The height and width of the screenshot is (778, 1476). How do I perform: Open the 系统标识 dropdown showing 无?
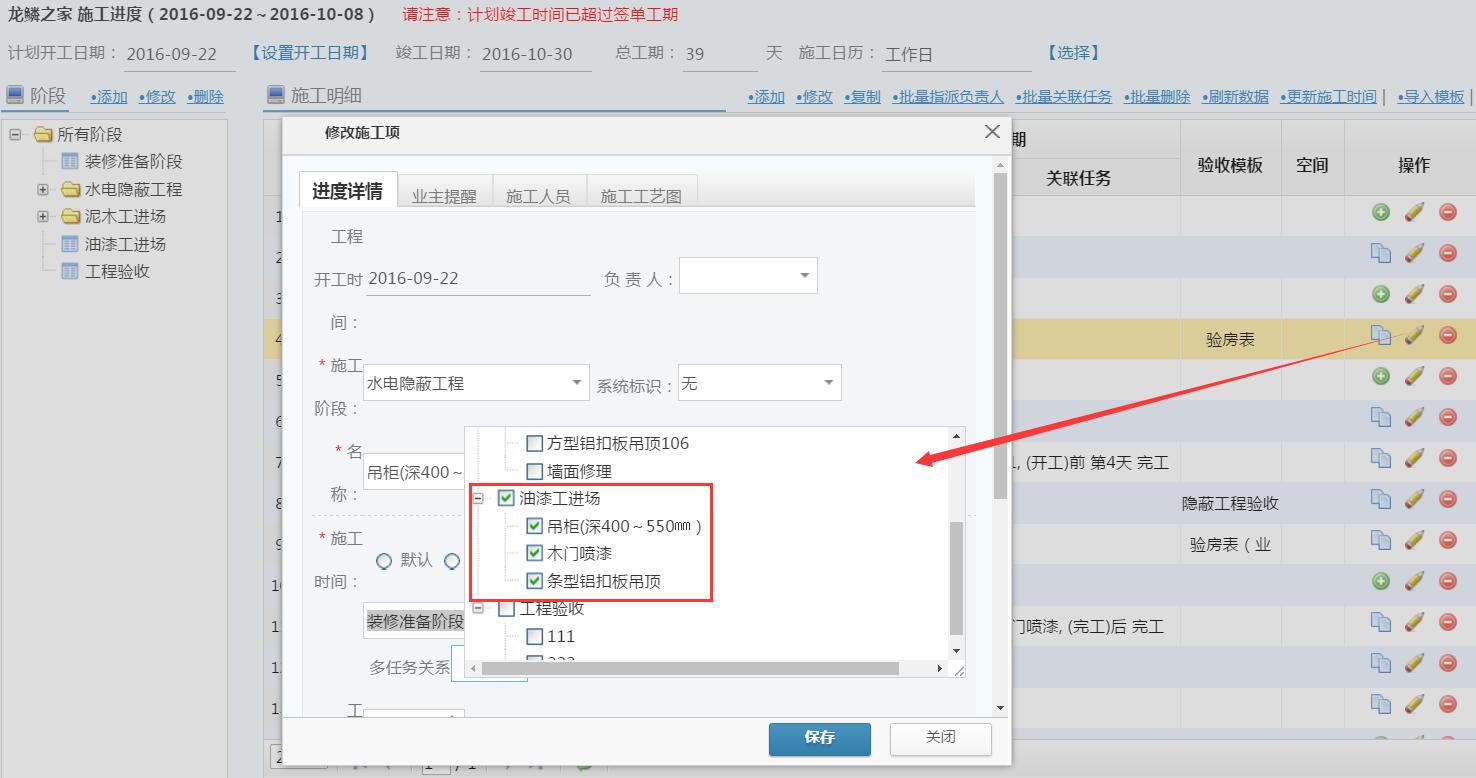click(828, 383)
